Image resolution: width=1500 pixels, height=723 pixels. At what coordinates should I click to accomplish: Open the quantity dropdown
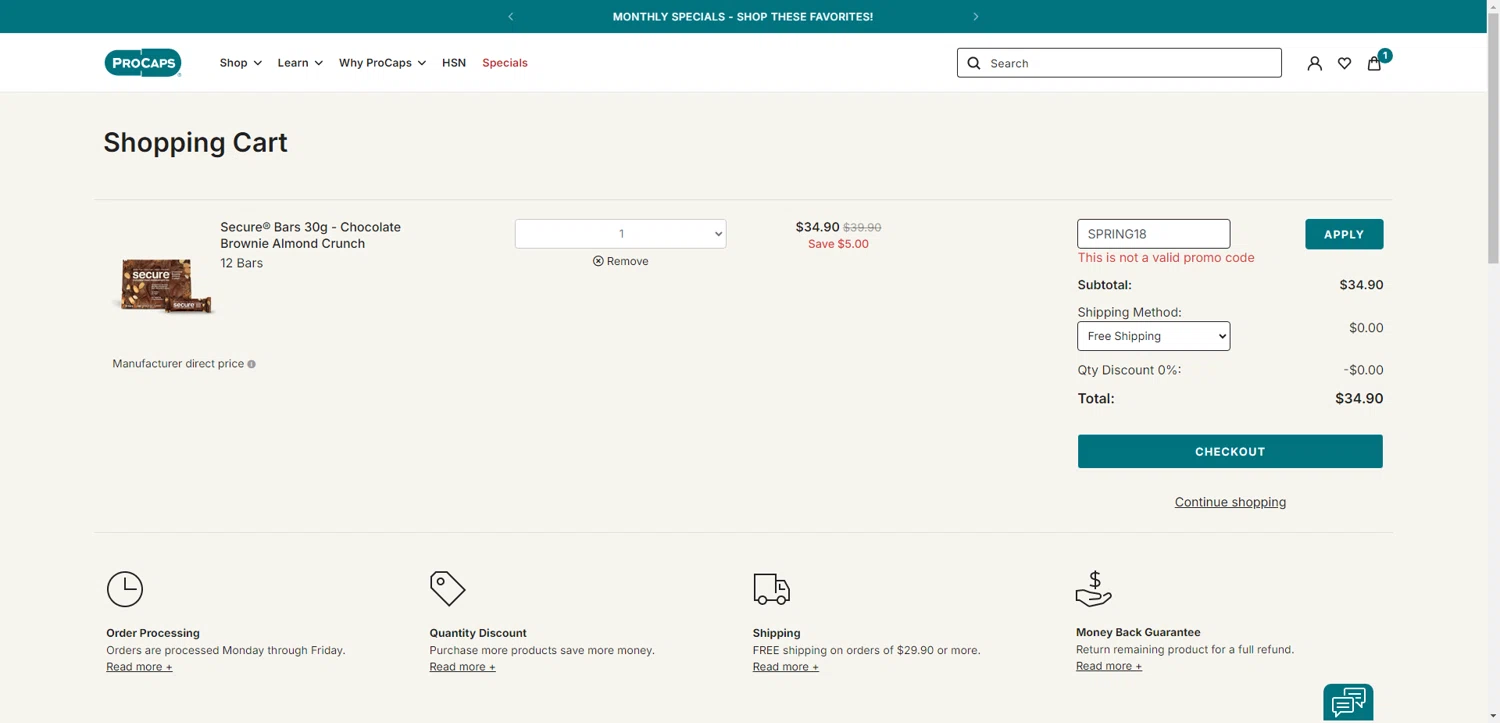tap(620, 234)
